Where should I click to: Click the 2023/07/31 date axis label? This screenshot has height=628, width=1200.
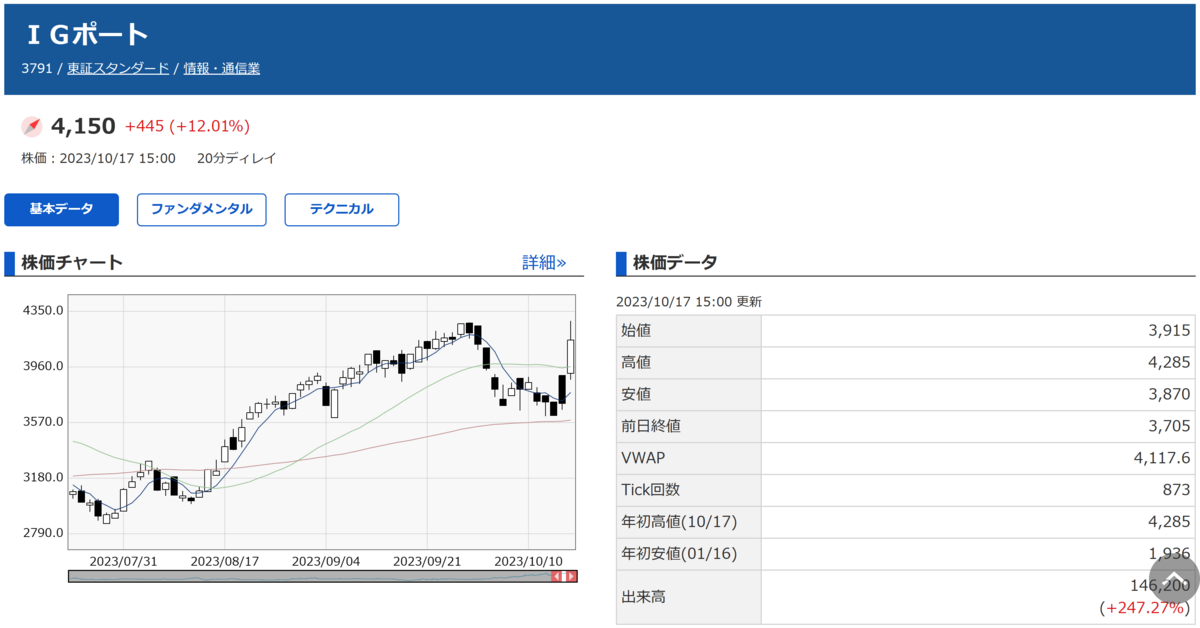(x=123, y=561)
